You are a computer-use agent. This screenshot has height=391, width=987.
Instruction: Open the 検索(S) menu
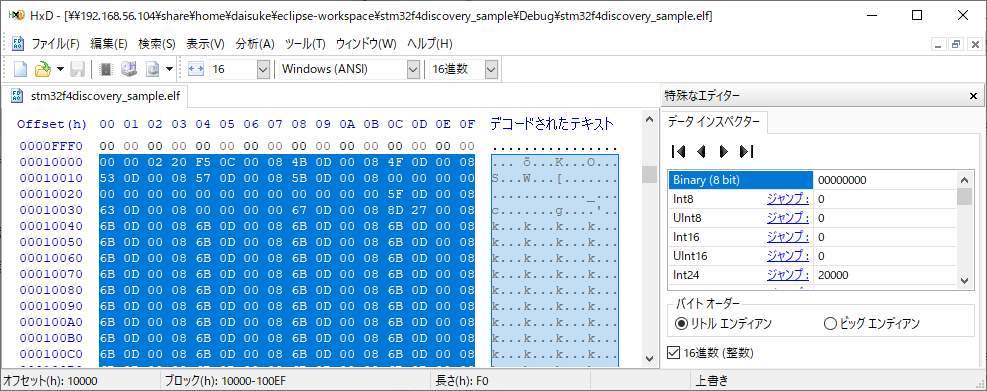click(157, 44)
